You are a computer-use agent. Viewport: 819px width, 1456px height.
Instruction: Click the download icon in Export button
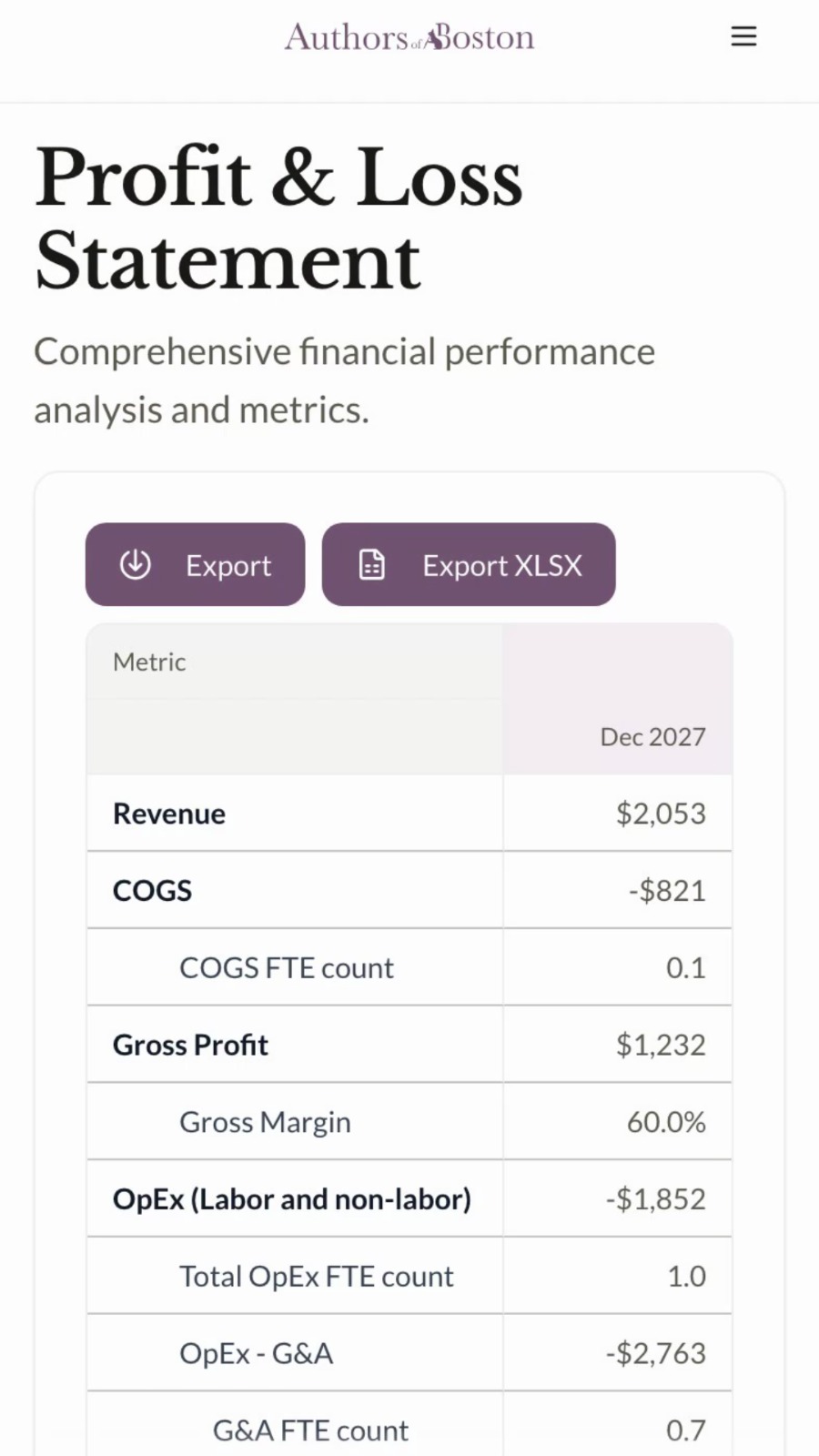coord(136,564)
